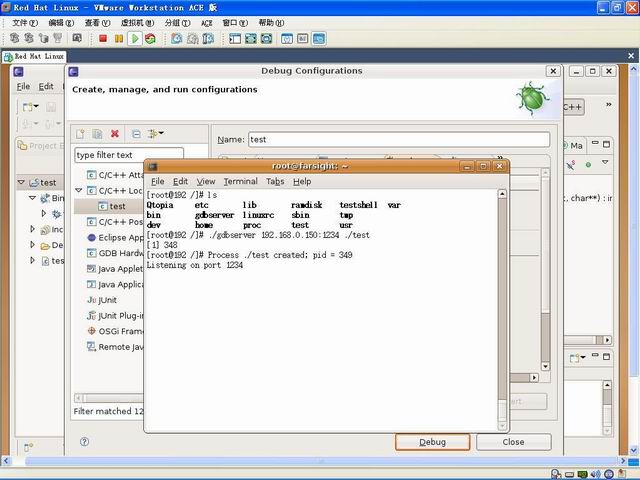Viewport: 640px width, 480px height.
Task: Reset the VM using the red-green refresh icon
Action: (x=150, y=39)
